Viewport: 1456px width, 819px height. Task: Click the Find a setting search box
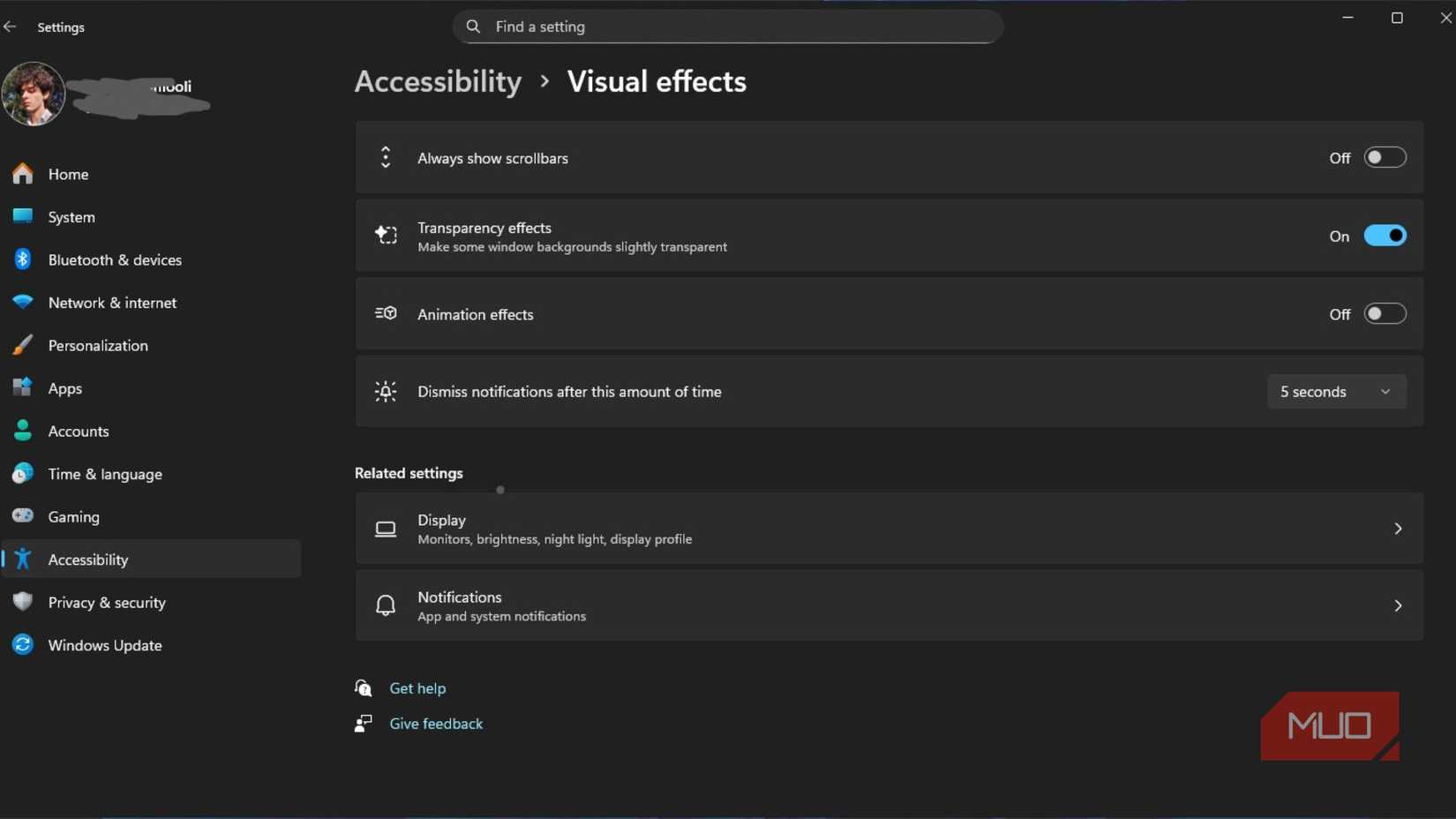coord(726,26)
